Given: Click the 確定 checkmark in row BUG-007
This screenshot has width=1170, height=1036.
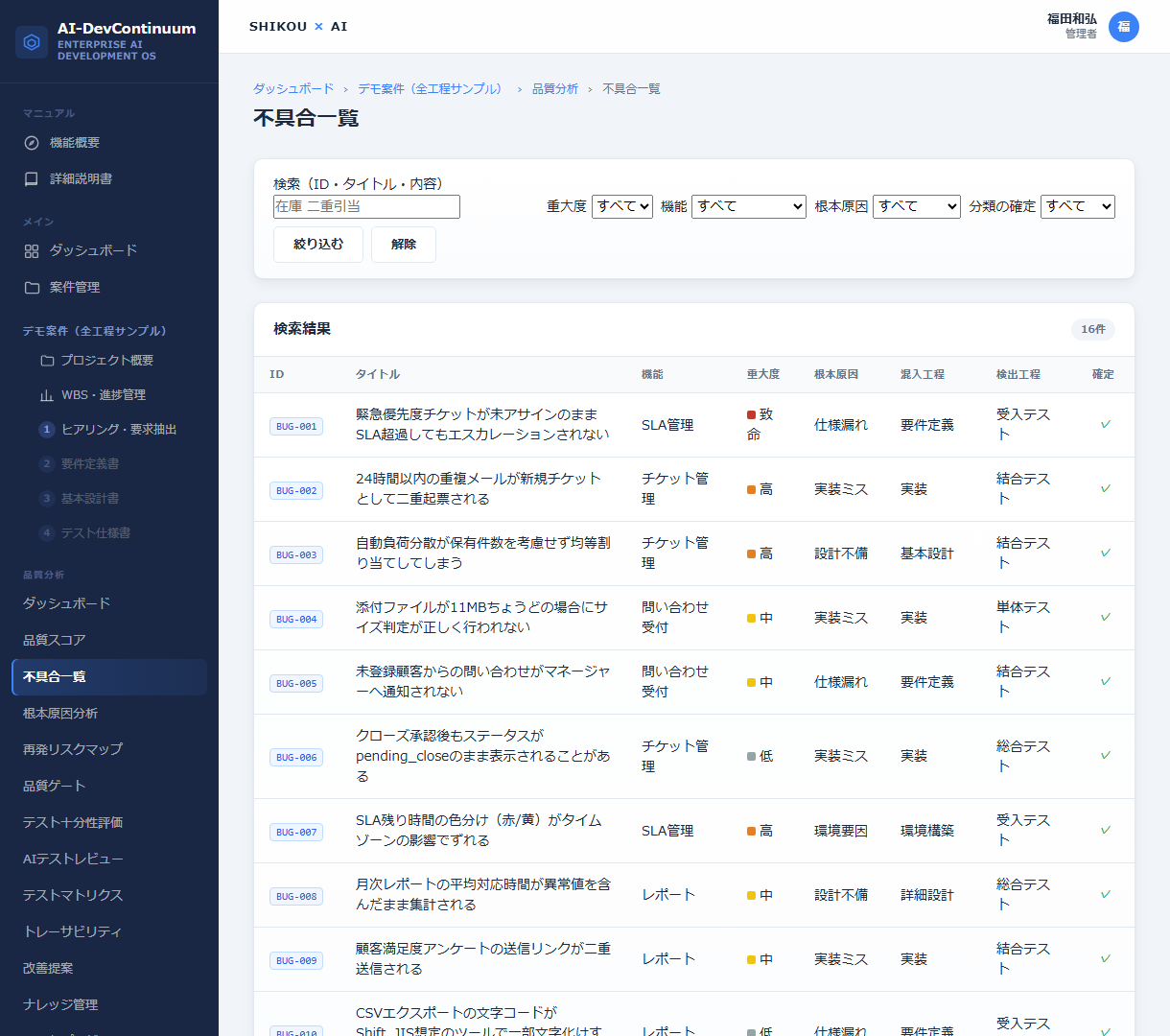Looking at the screenshot, I should 1105,830.
